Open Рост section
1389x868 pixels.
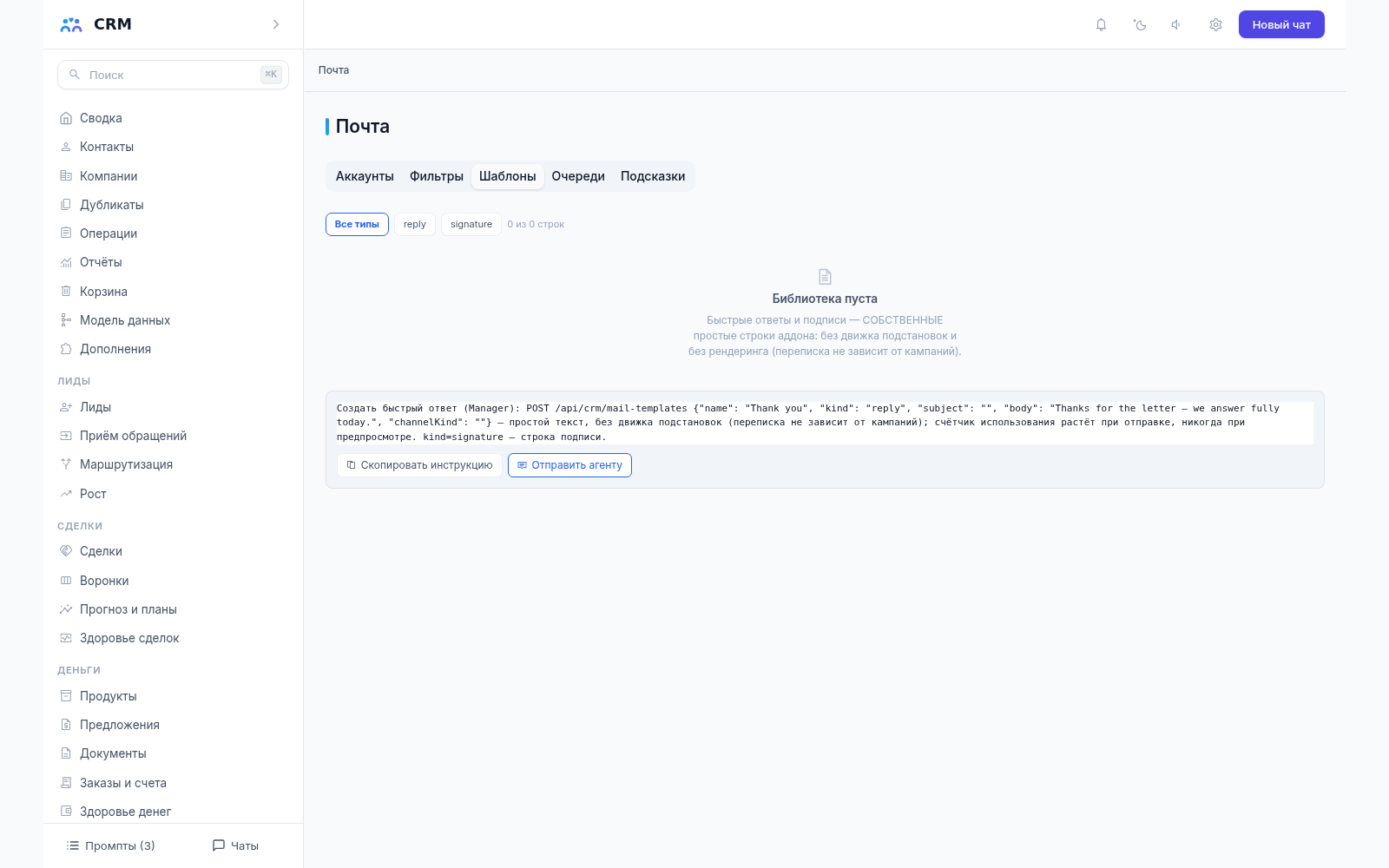(173, 494)
